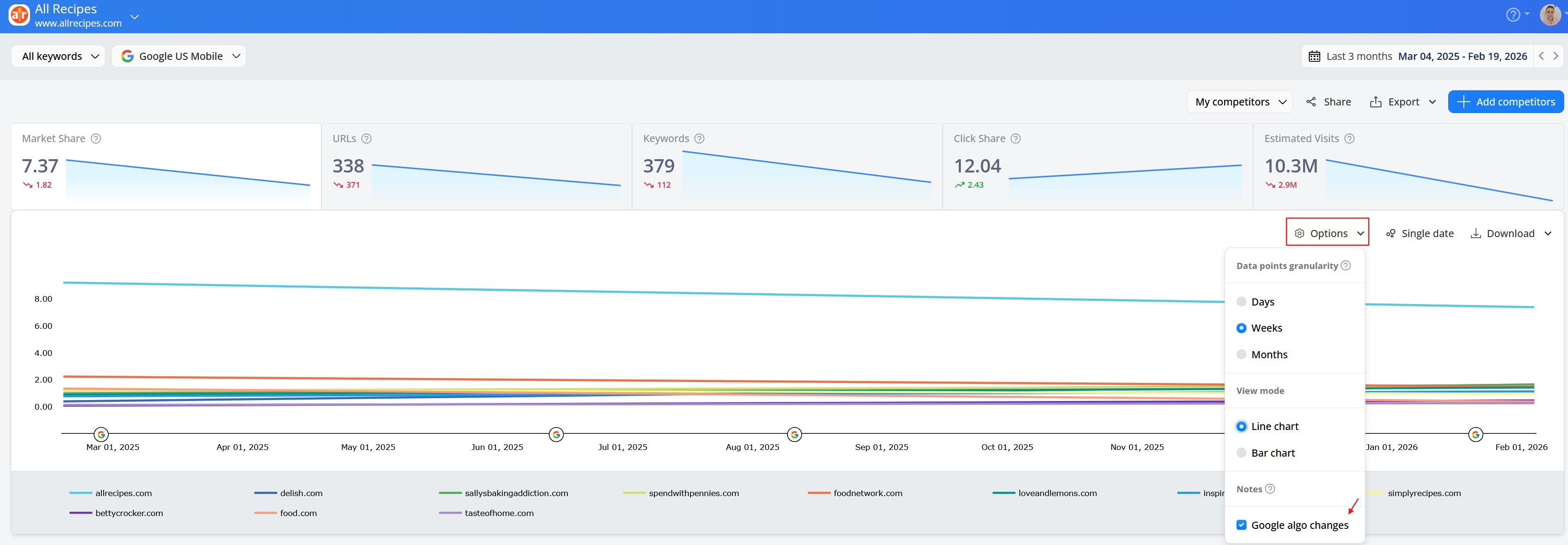Click the Single date button
The width and height of the screenshot is (1568, 545).
(1420, 234)
